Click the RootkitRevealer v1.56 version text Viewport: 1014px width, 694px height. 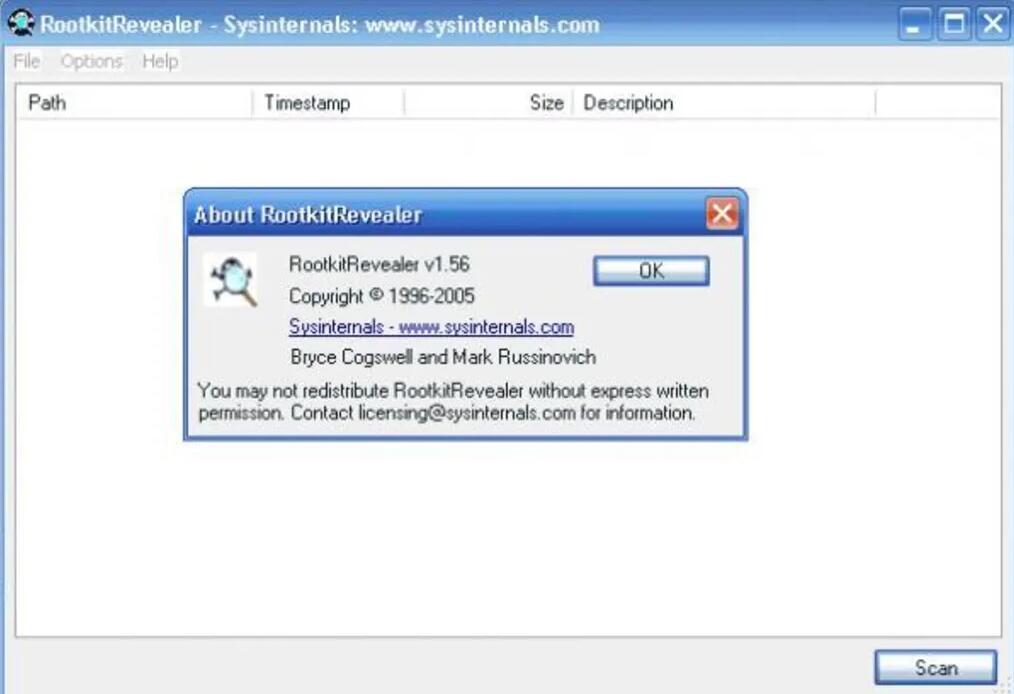pyautogui.click(x=379, y=265)
